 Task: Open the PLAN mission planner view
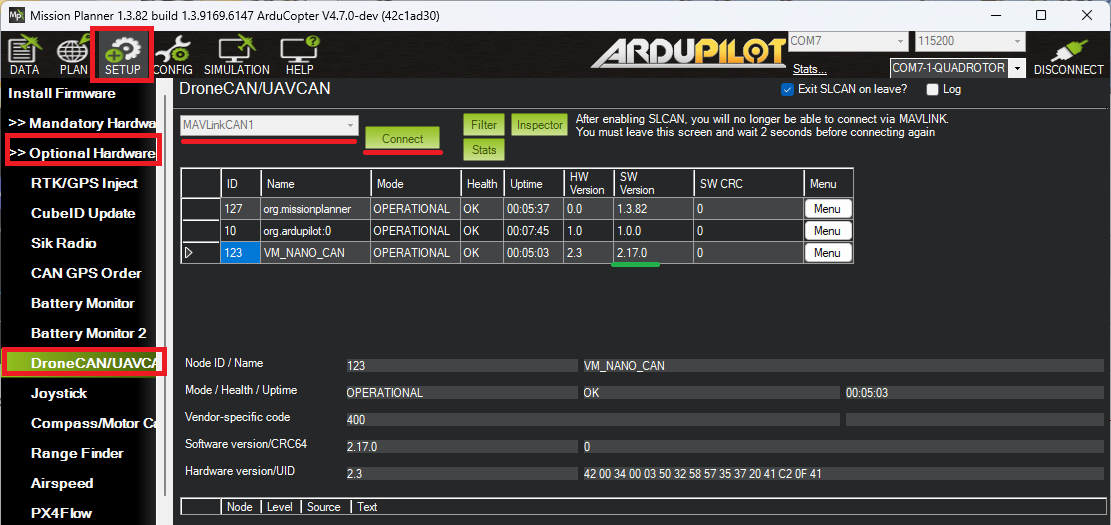click(x=73, y=56)
